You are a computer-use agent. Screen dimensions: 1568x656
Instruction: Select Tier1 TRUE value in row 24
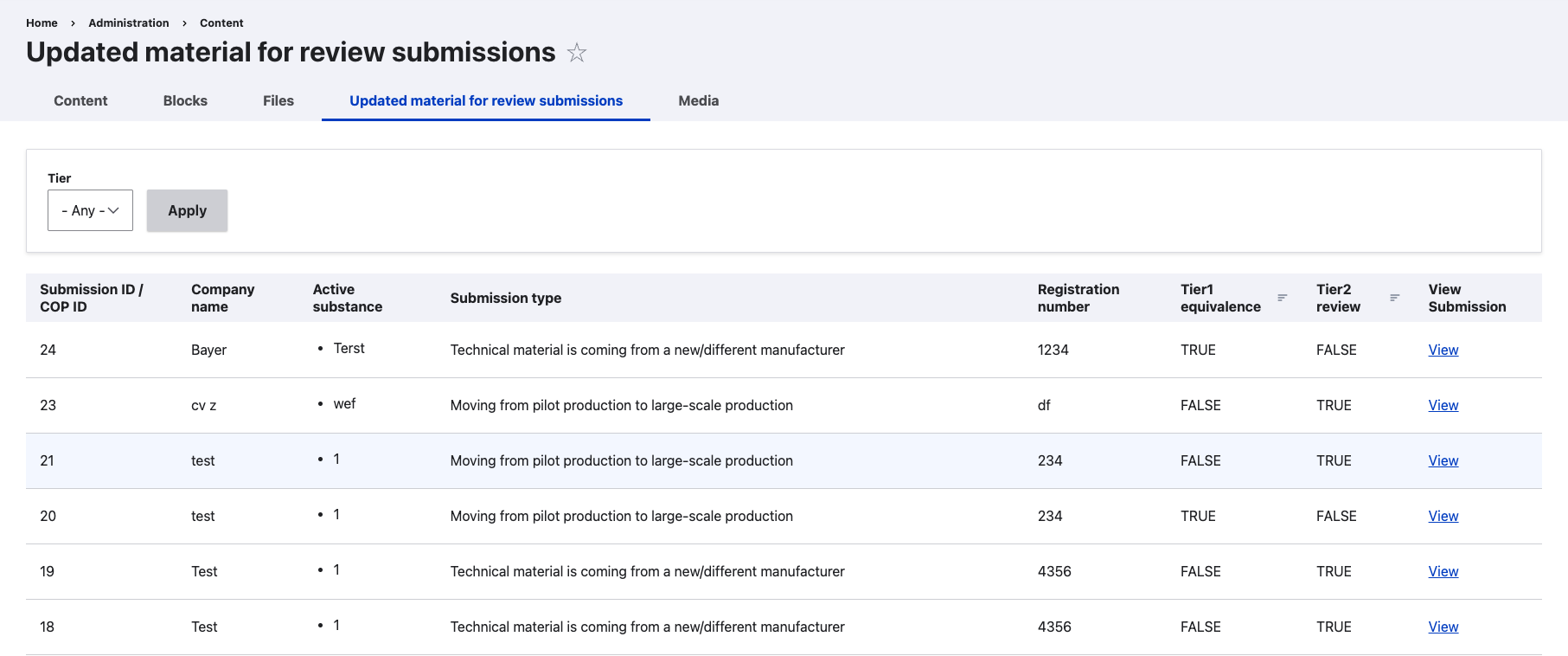pos(1198,350)
